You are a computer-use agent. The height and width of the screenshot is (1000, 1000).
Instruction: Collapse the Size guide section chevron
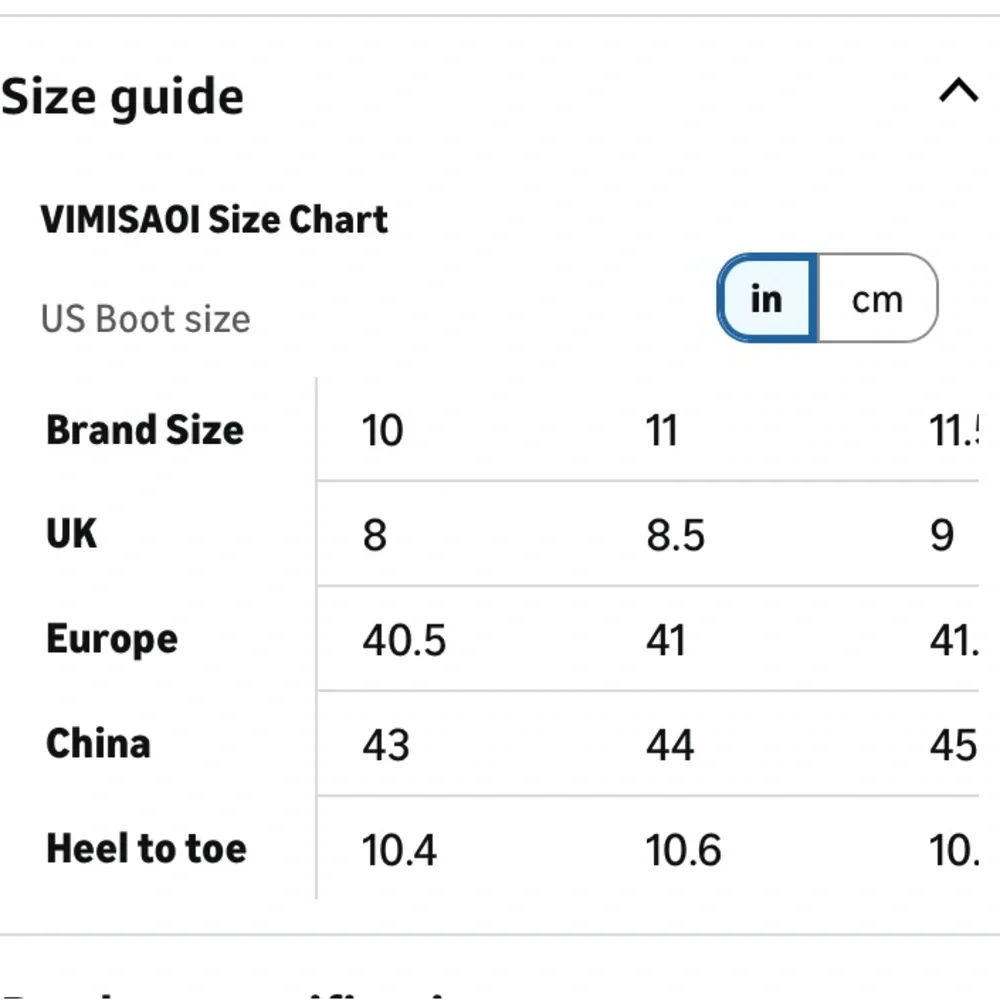(958, 93)
